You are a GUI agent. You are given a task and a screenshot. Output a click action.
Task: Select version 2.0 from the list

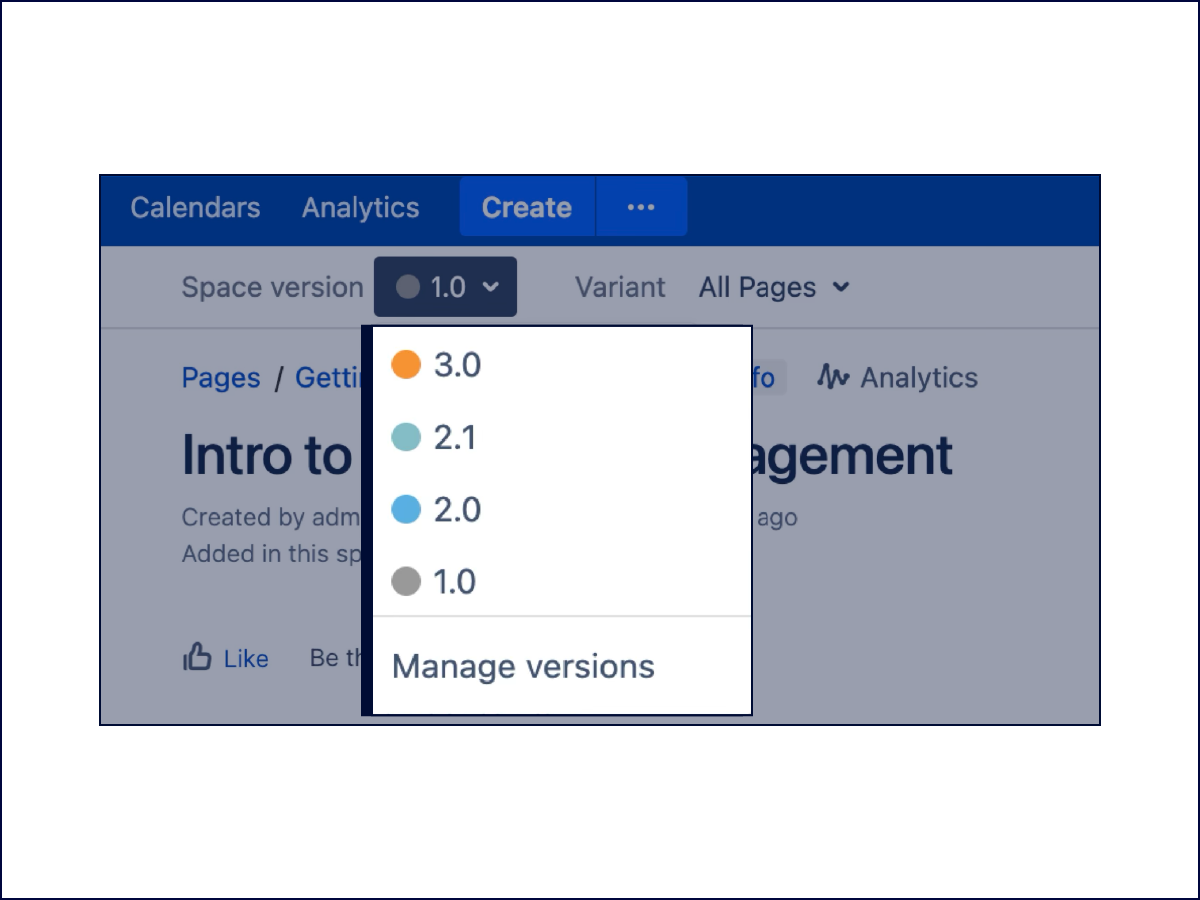[x=562, y=510]
